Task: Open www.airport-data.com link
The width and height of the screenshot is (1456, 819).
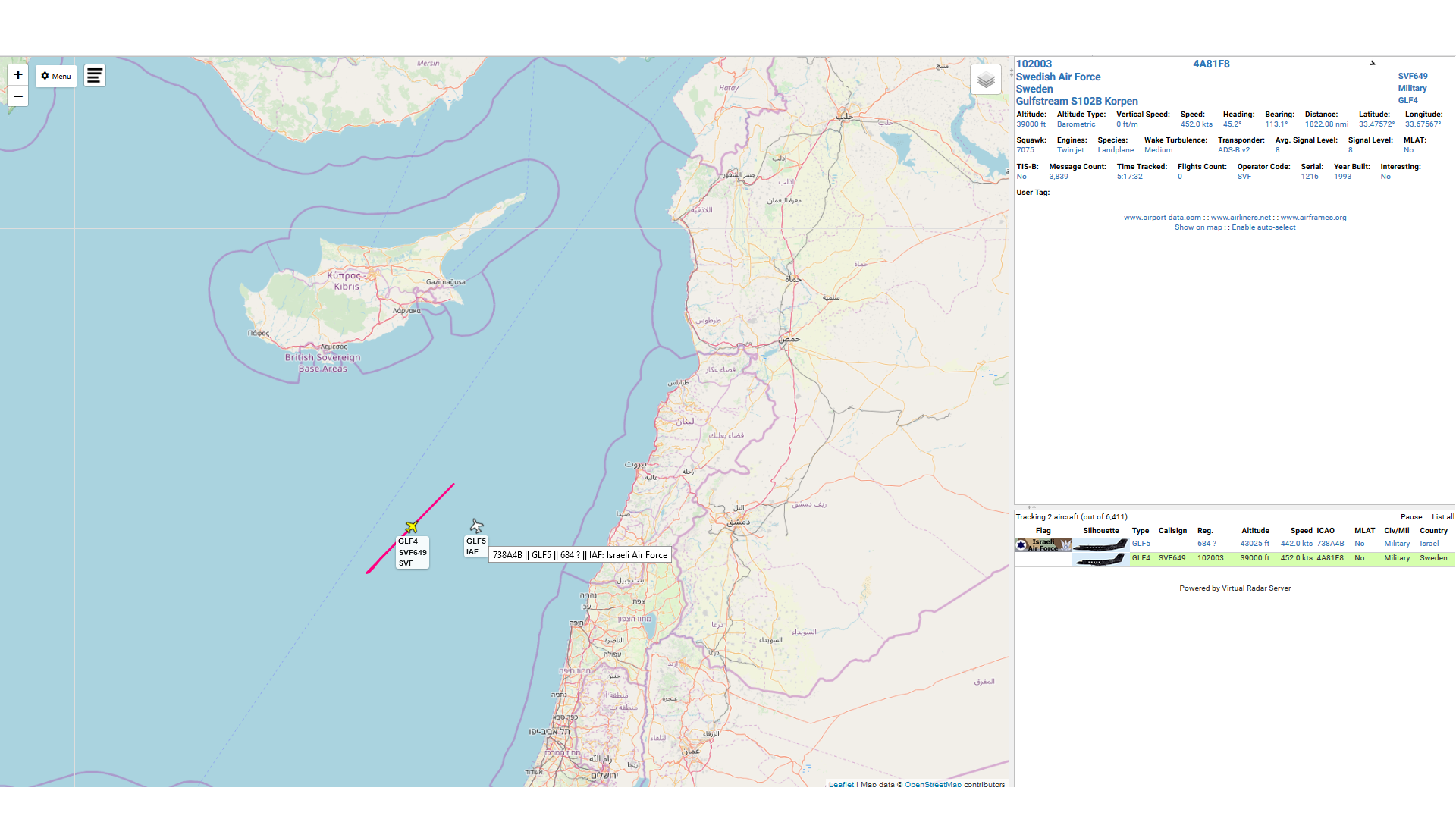Action: (1162, 218)
